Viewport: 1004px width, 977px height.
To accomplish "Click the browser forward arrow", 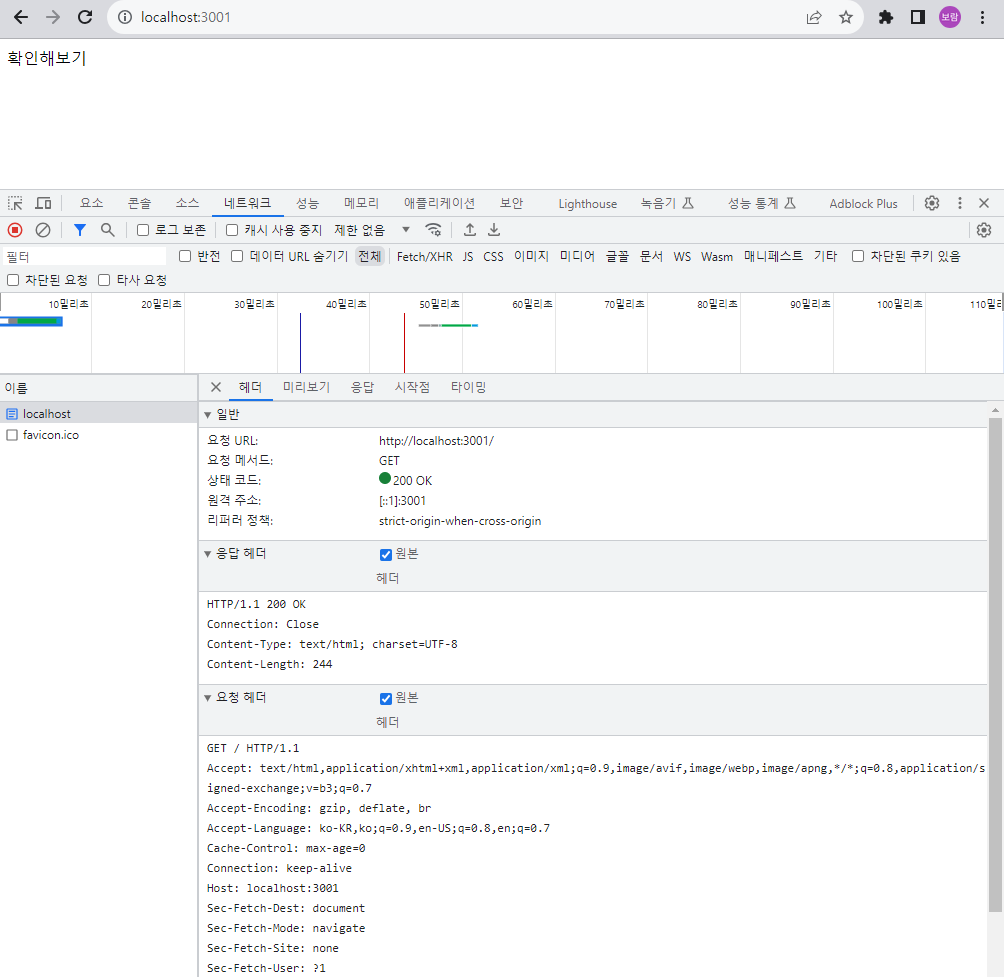I will 53,17.
